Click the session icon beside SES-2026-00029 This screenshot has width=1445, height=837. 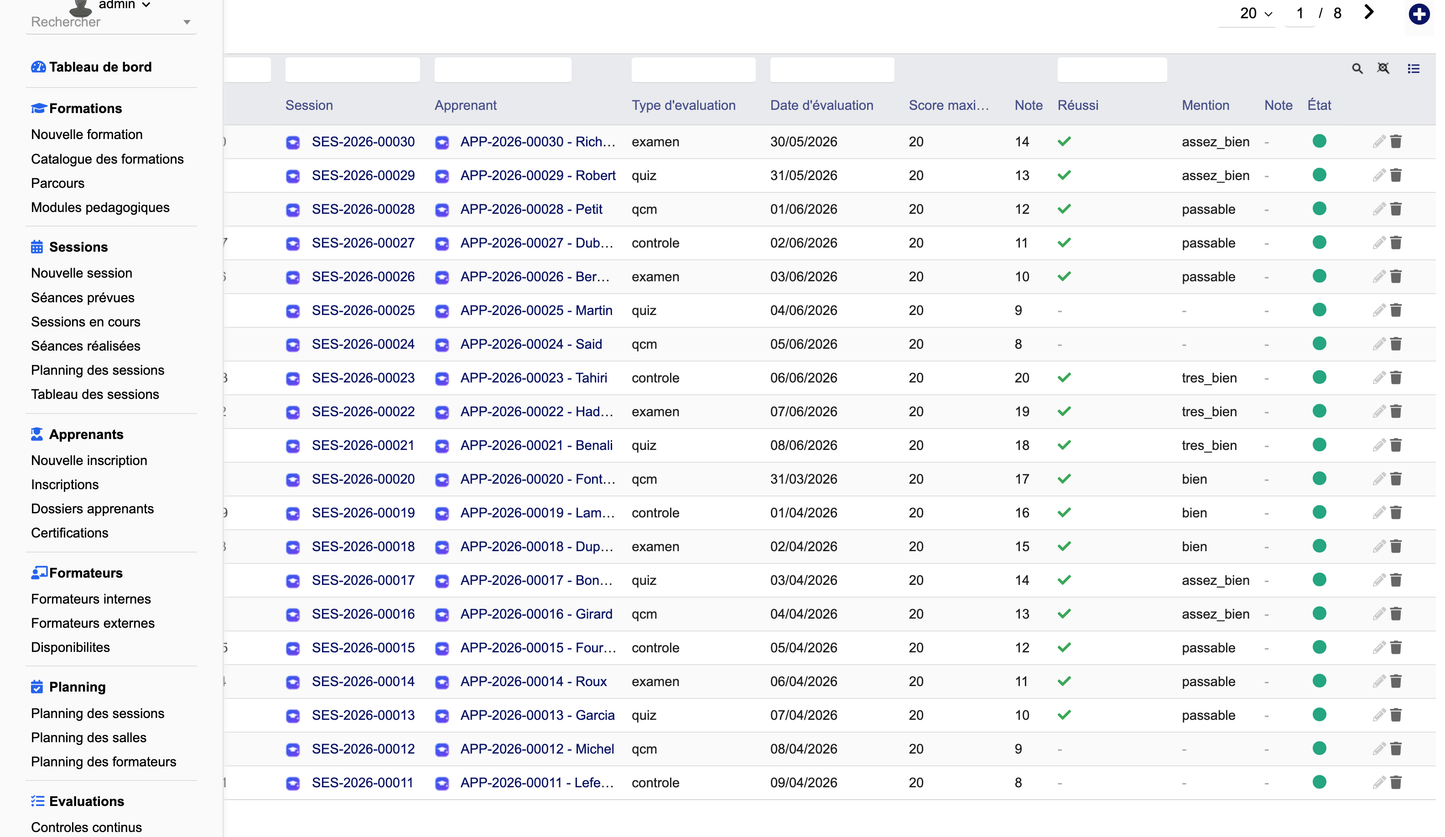click(x=293, y=176)
